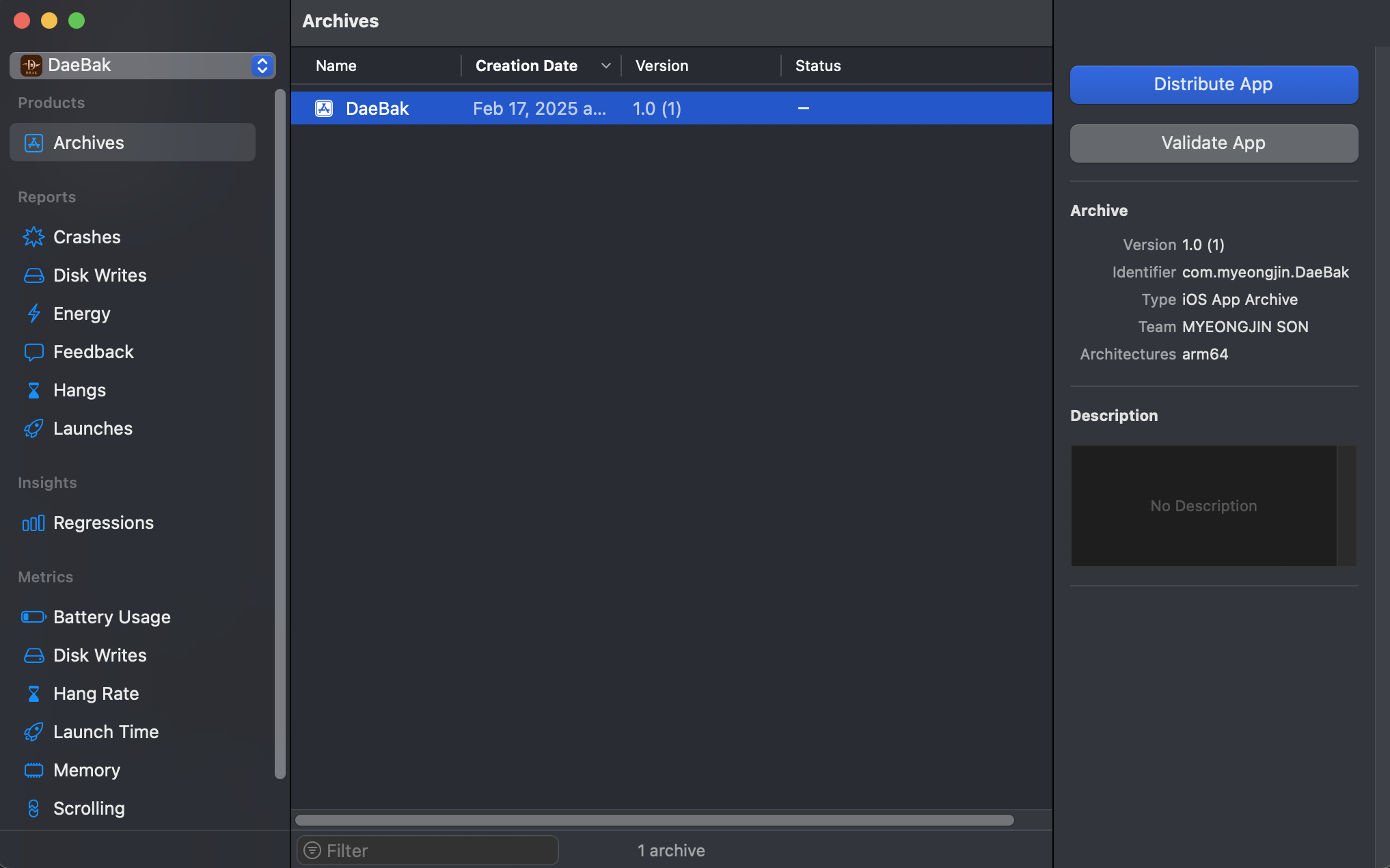Click the Disk Writes icon under Reports
This screenshot has width=1390, height=868.
pyautogui.click(x=33, y=275)
